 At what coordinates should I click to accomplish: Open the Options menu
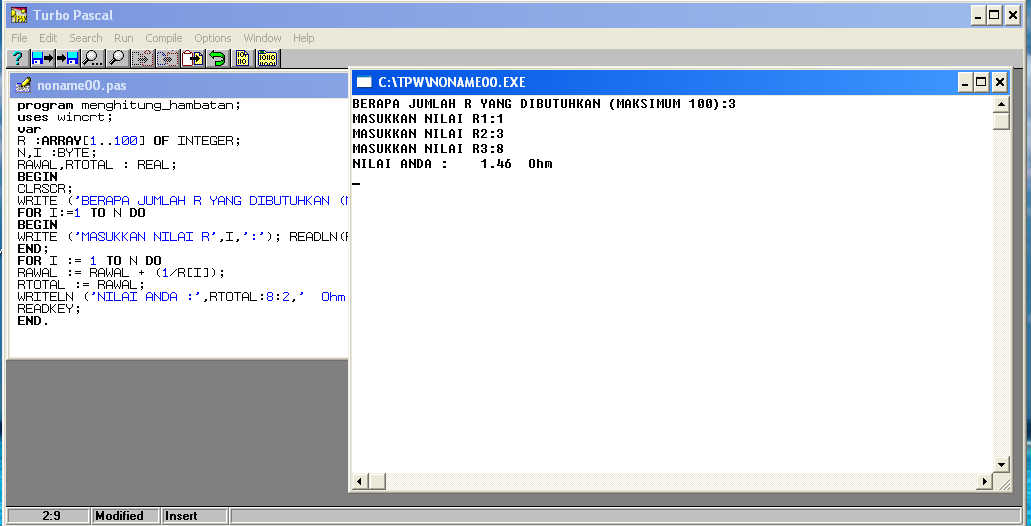[212, 38]
